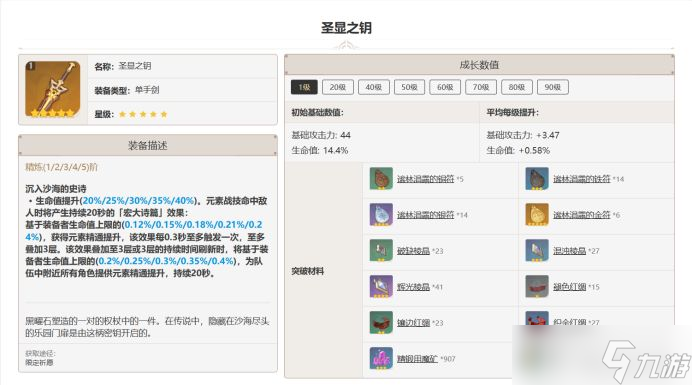Click the 20%/25%/30%/35%/40% blue values
Image resolution: width=692 pixels, height=385 pixels.
click(x=138, y=201)
